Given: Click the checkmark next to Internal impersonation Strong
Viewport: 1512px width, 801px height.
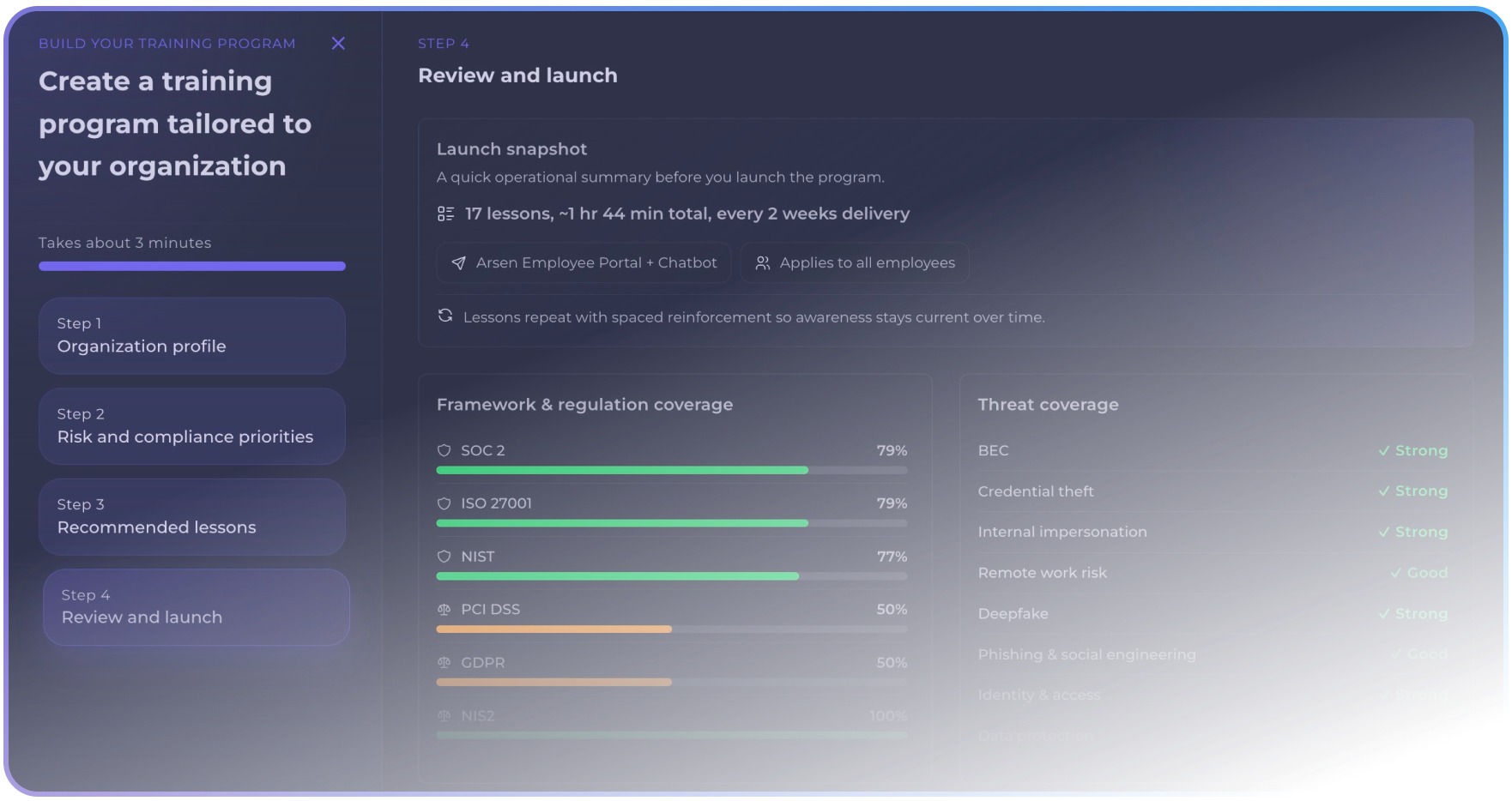Looking at the screenshot, I should [1383, 533].
